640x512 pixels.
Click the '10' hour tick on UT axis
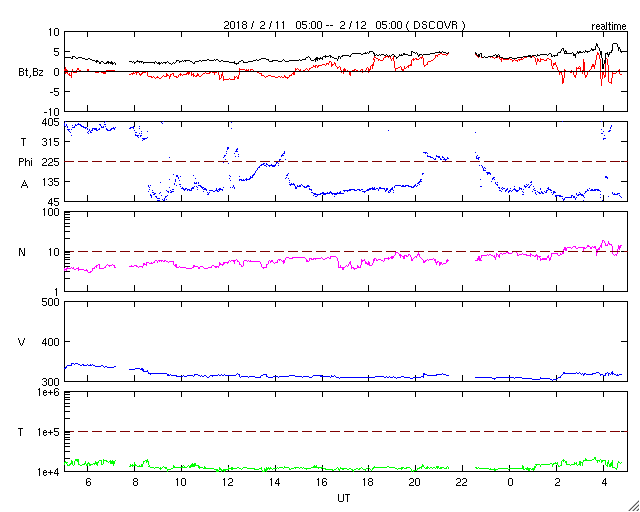click(x=181, y=481)
